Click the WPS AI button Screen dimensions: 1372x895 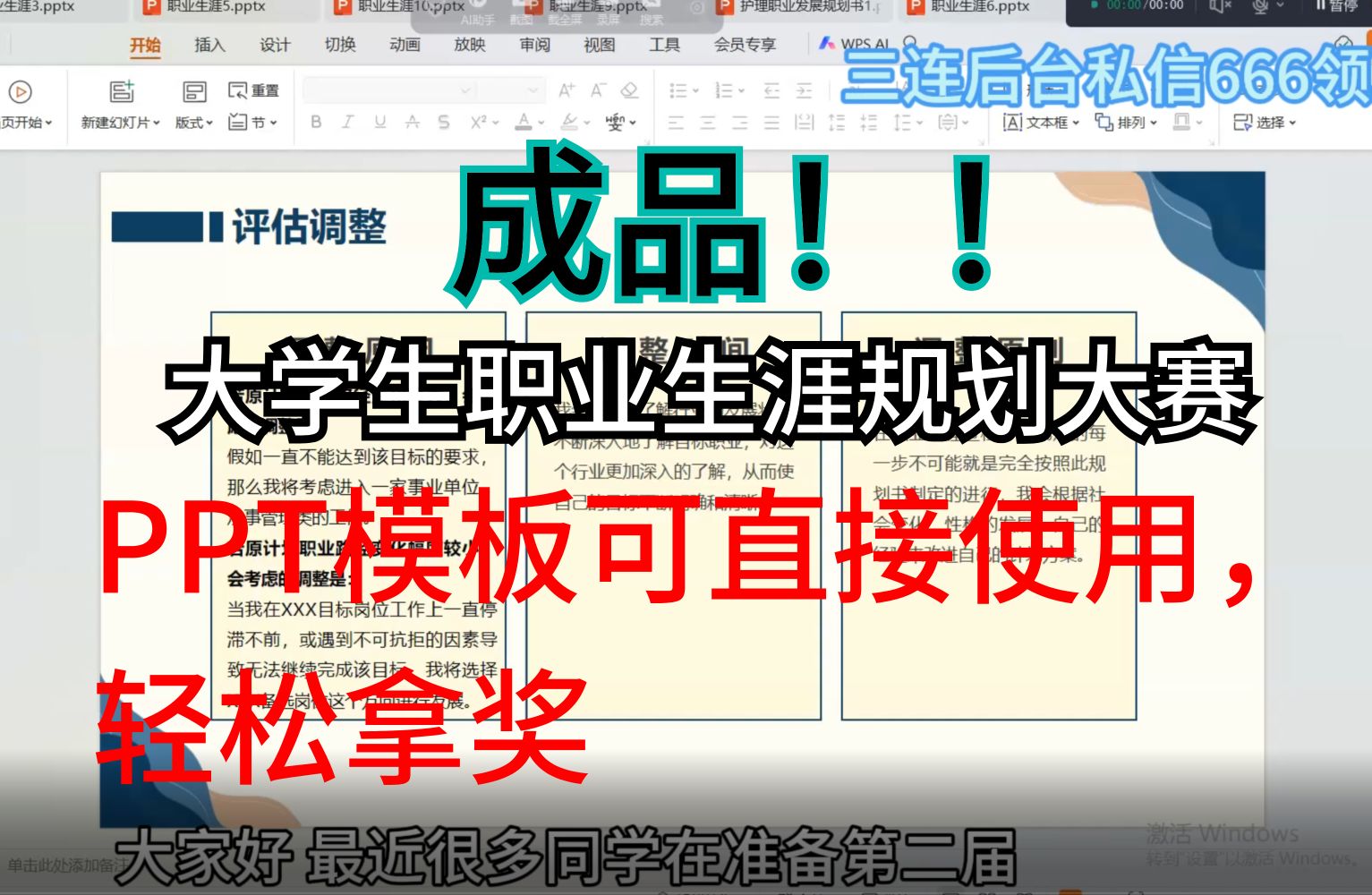click(855, 43)
